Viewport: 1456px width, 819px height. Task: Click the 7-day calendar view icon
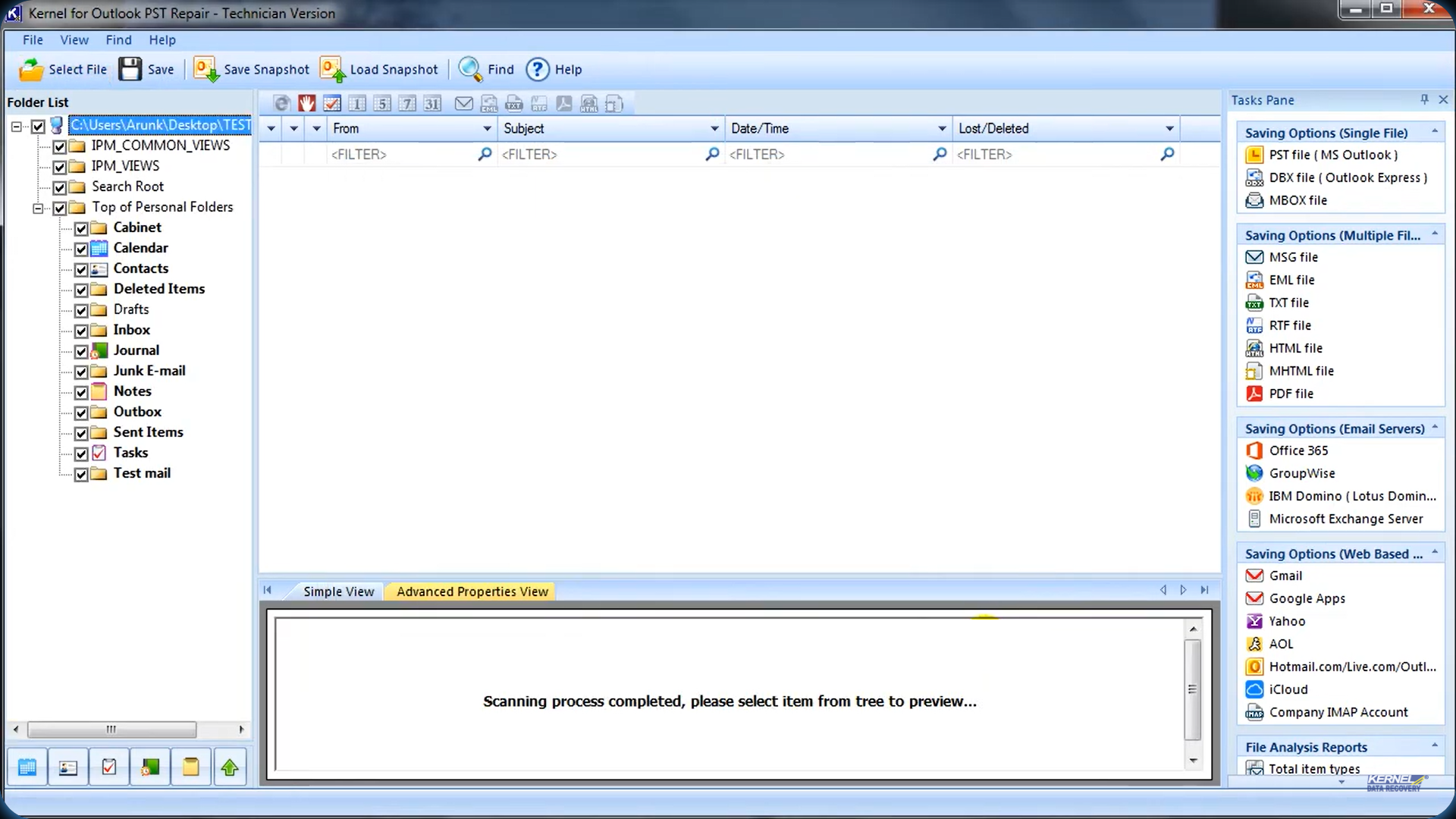[407, 104]
